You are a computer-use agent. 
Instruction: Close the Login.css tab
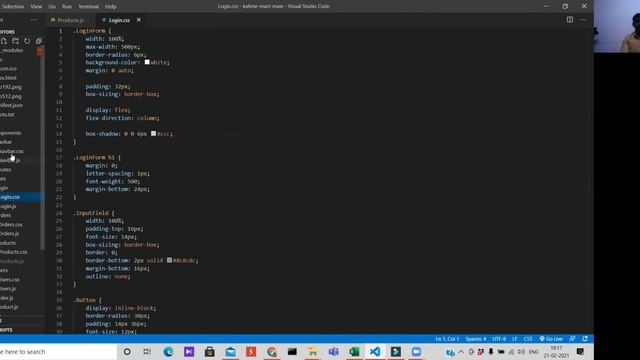tap(139, 20)
